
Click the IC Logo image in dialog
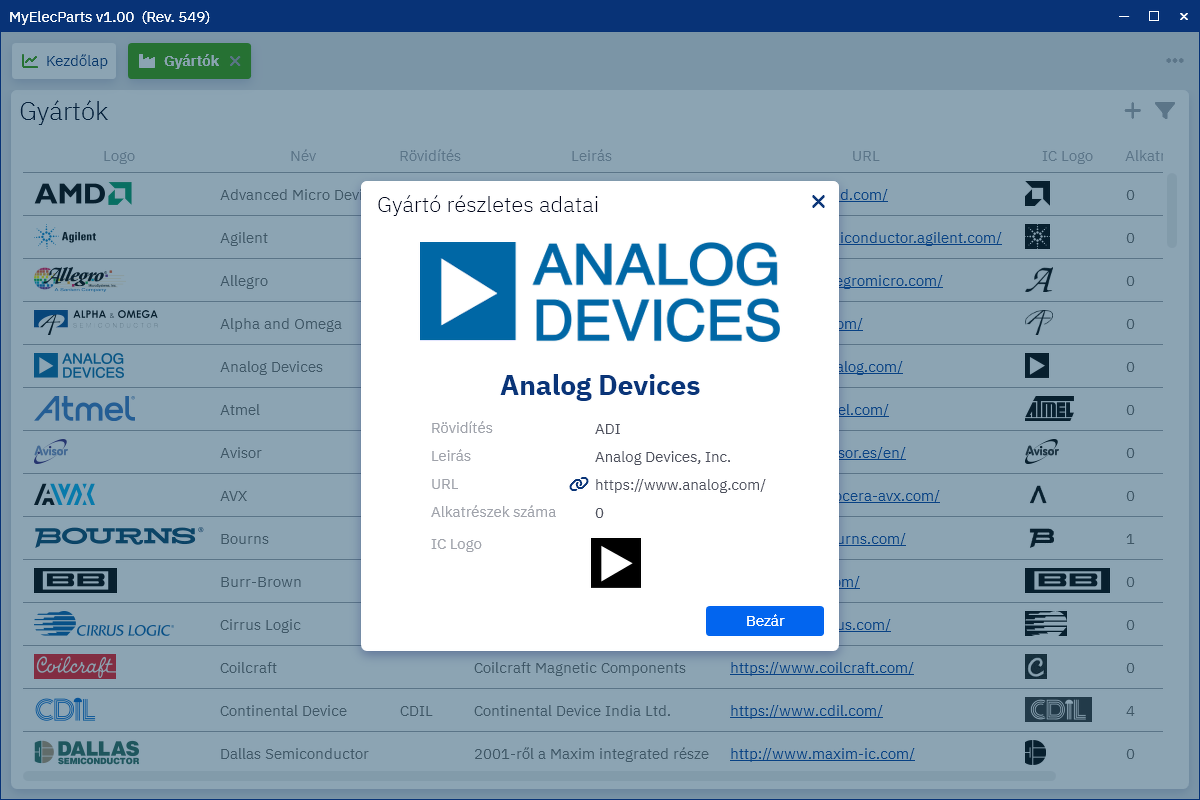[x=616, y=563]
